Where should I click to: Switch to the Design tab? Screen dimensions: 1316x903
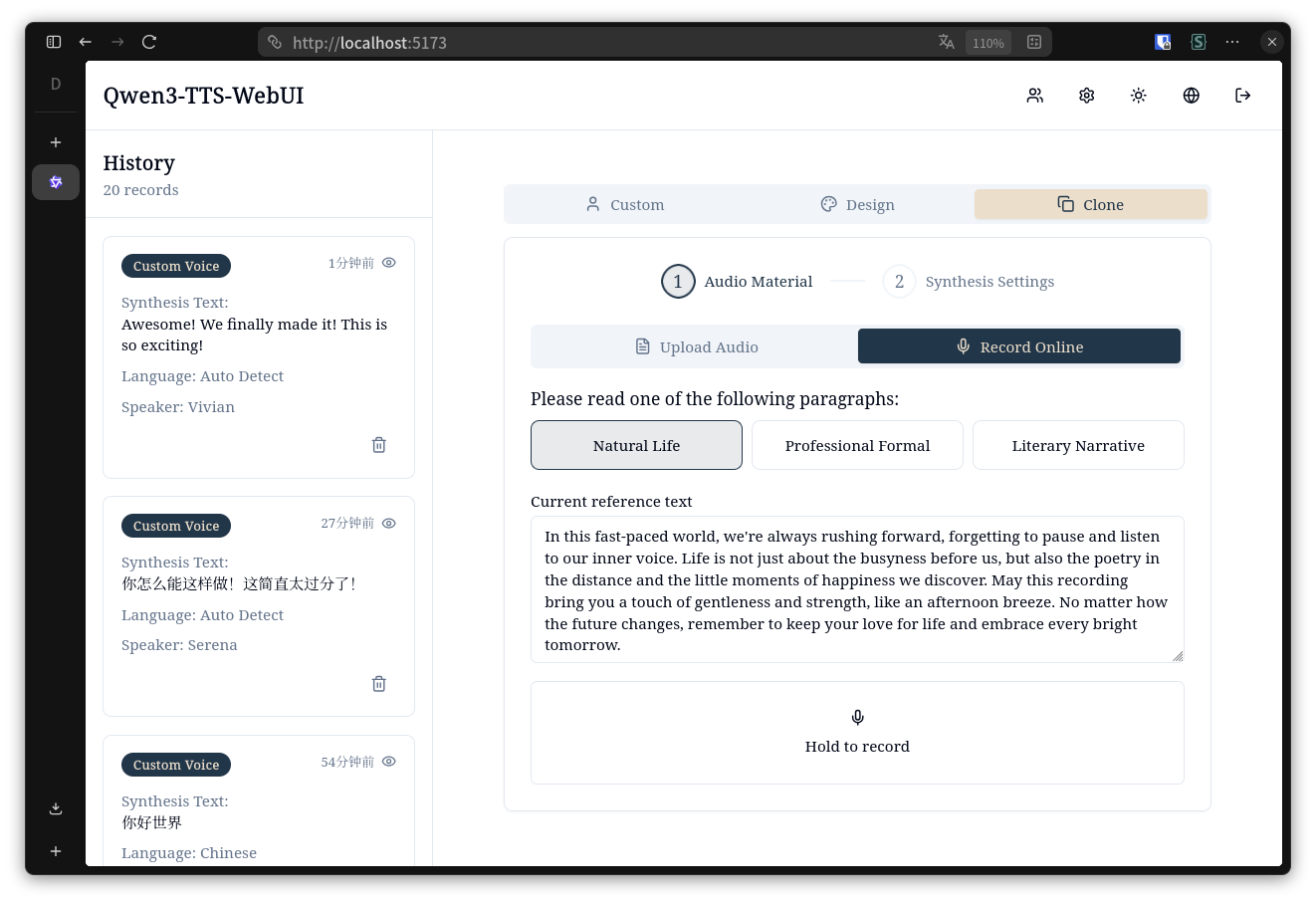(857, 205)
